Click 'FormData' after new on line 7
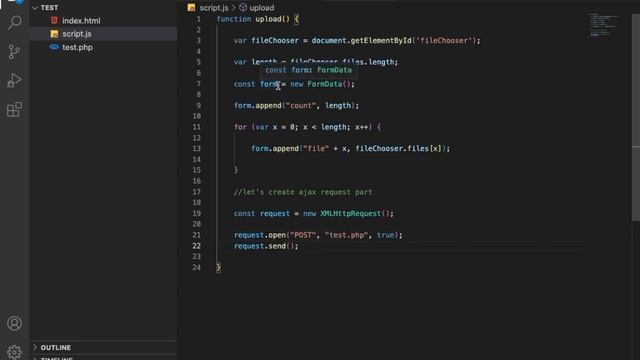 pos(324,84)
